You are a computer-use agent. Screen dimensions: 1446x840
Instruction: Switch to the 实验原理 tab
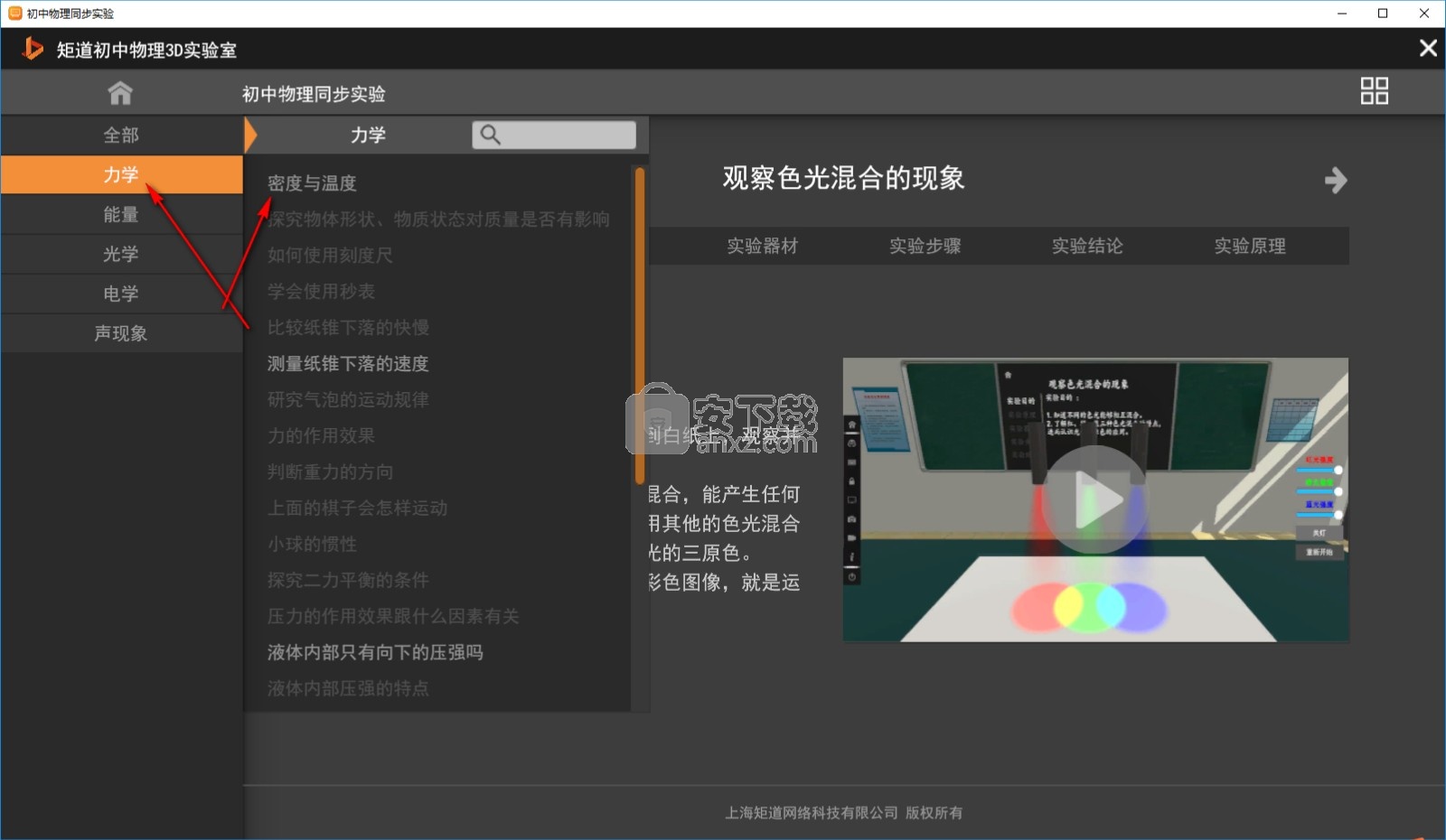(1250, 246)
